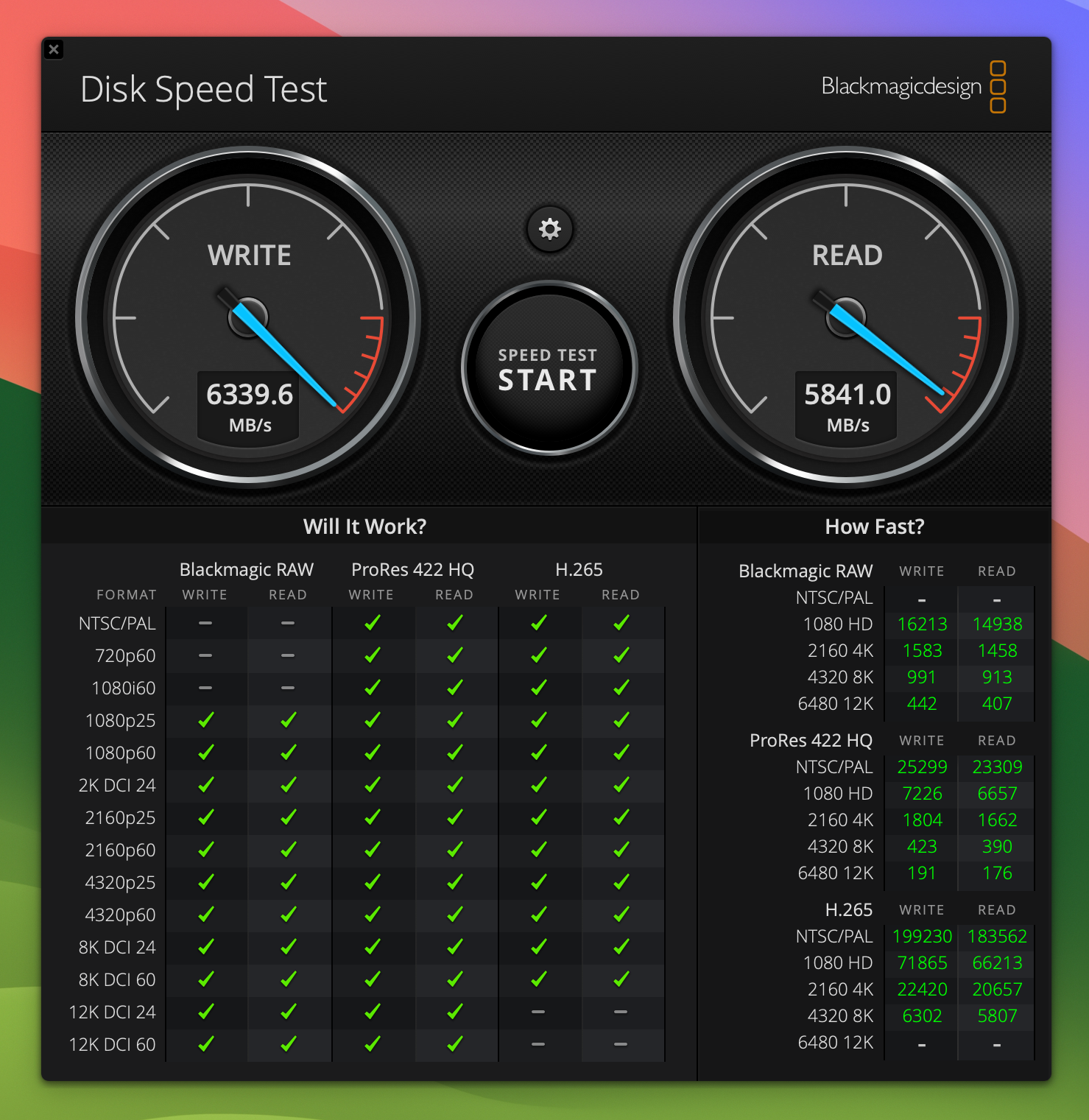Click ProRes 422 HQ write checkmark for 2K DCI 24
Screen dimensions: 1089x1120
click(x=373, y=785)
